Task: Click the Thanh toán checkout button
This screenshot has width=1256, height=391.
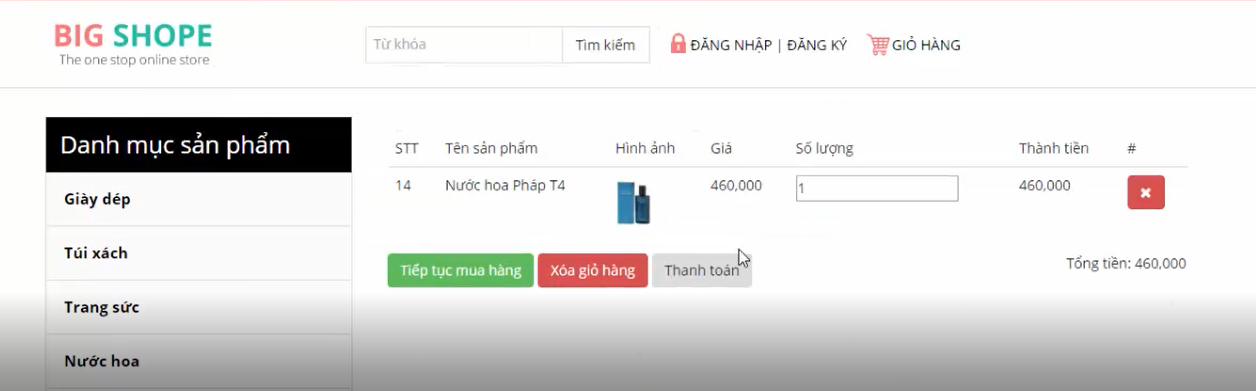Action: (702, 270)
